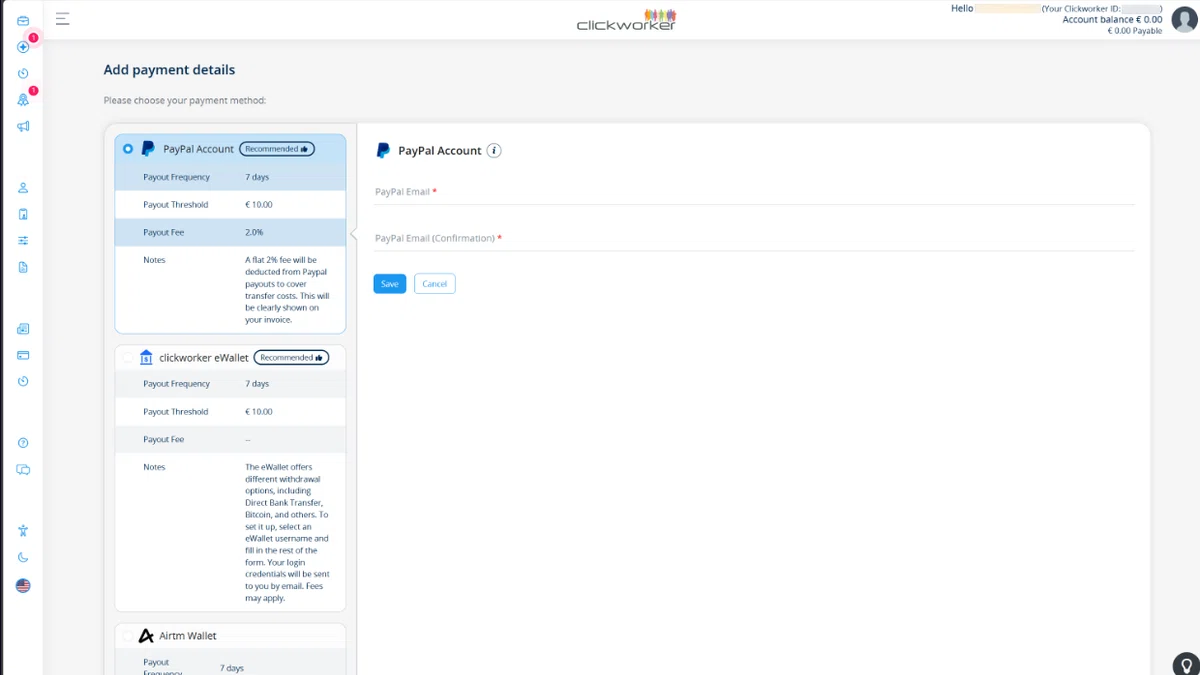Viewport: 1200px width, 675px height.
Task: Open the user avatar menu
Action: click(x=1183, y=19)
